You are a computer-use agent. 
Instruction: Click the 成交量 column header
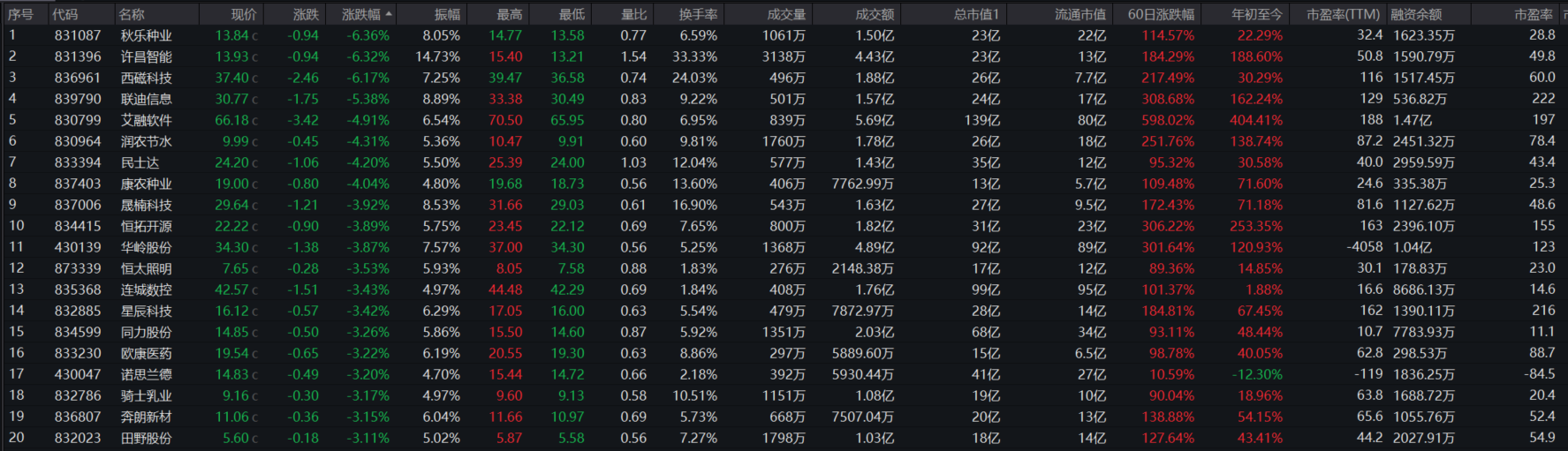coord(786,14)
